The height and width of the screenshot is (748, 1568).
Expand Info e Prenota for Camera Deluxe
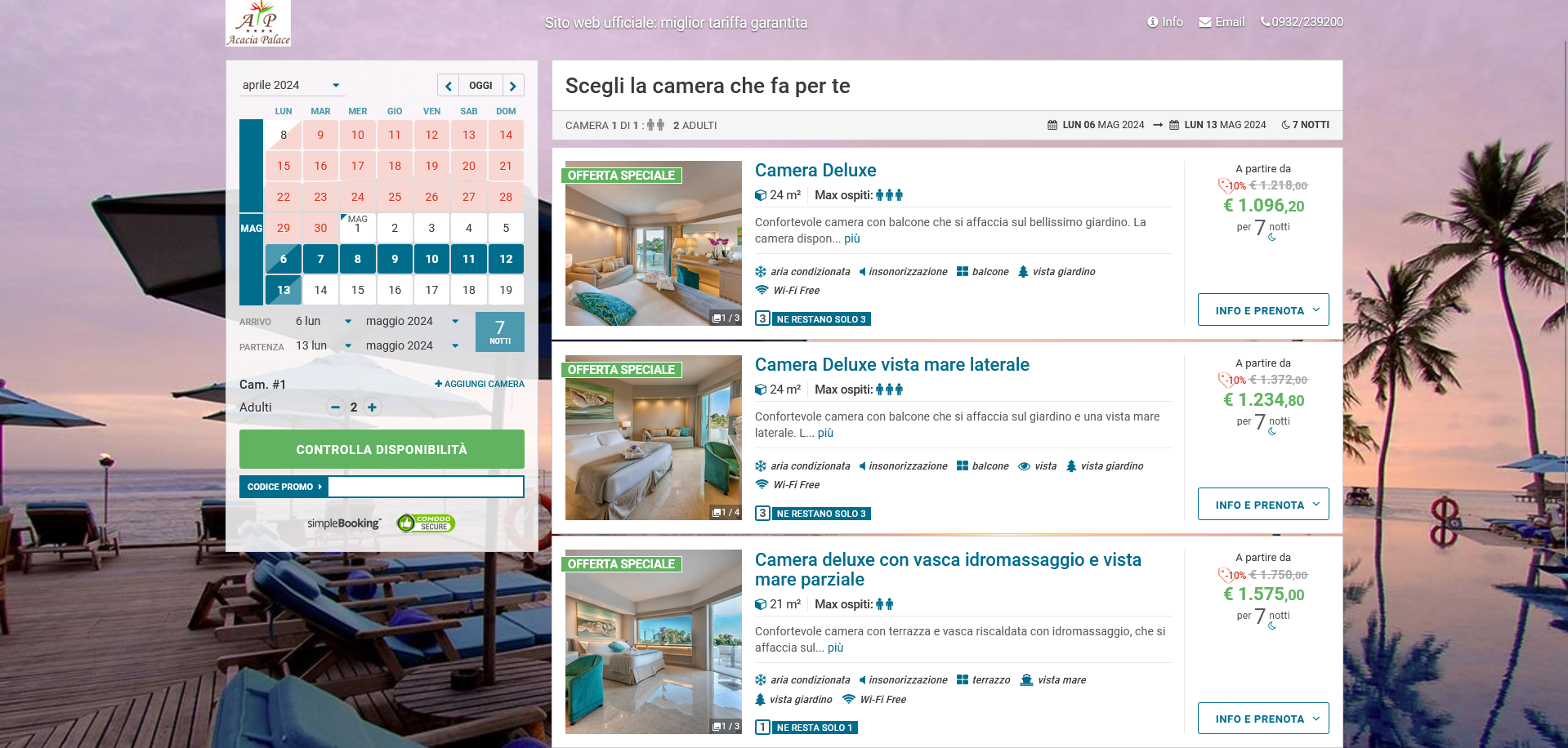click(x=1262, y=310)
